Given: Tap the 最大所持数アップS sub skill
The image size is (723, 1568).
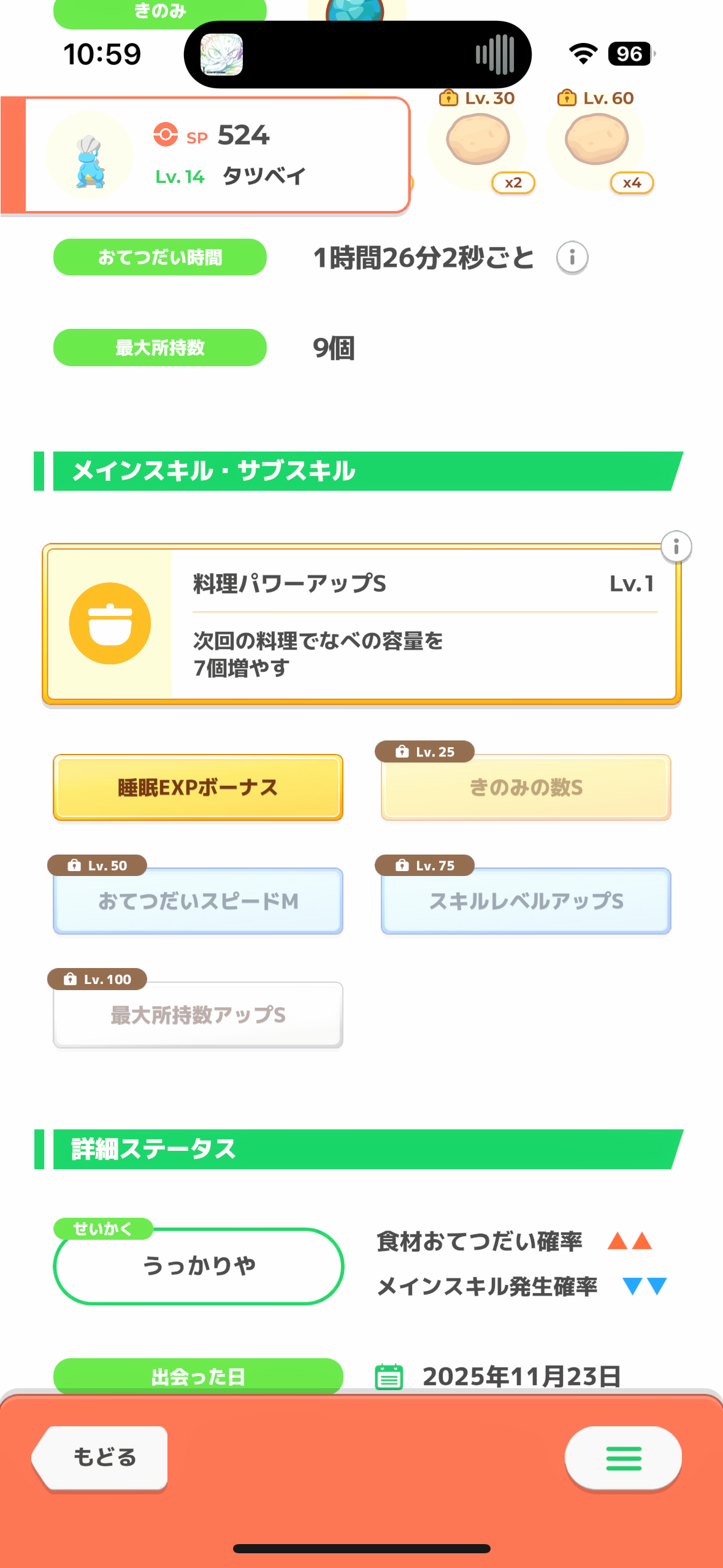Looking at the screenshot, I should pos(198,1015).
